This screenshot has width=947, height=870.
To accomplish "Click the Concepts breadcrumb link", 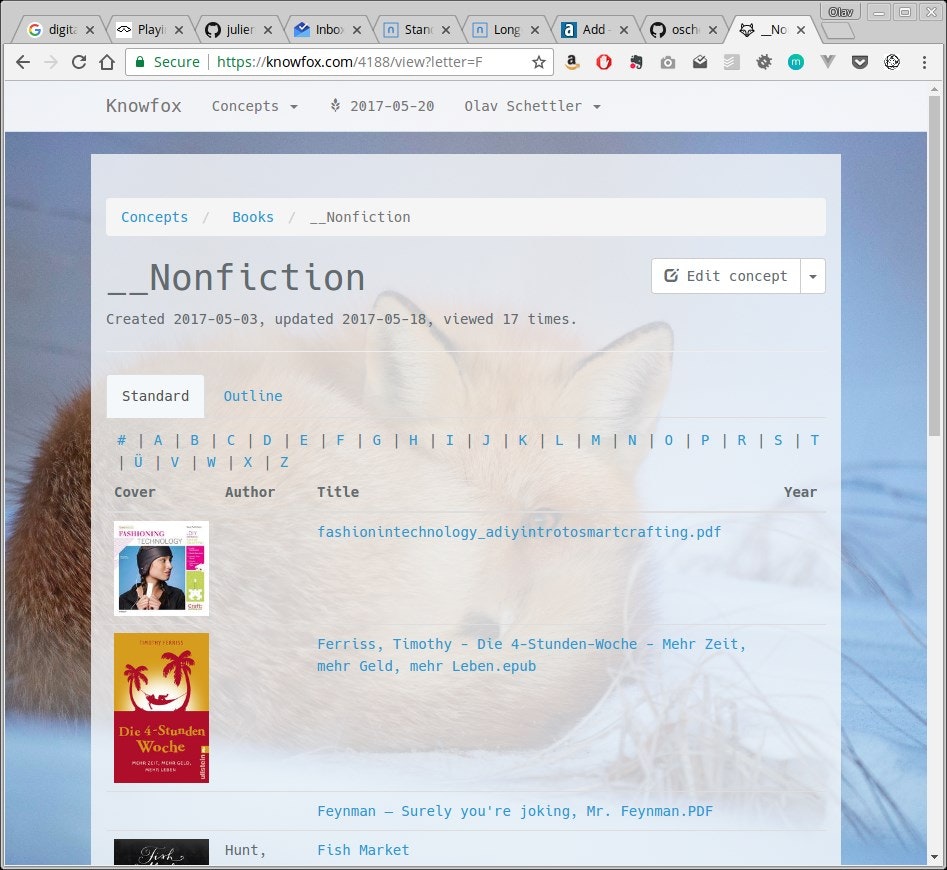I will (155, 217).
